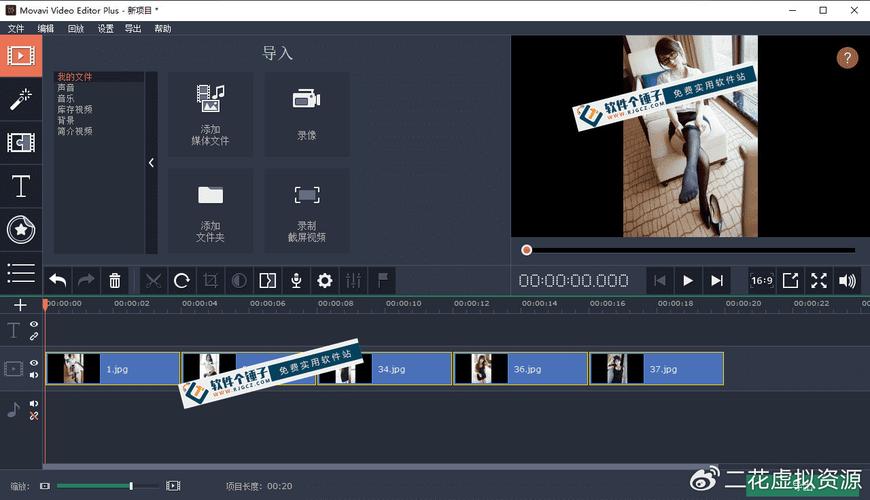Open the 导出 menu
870x500 pixels.
click(x=133, y=29)
